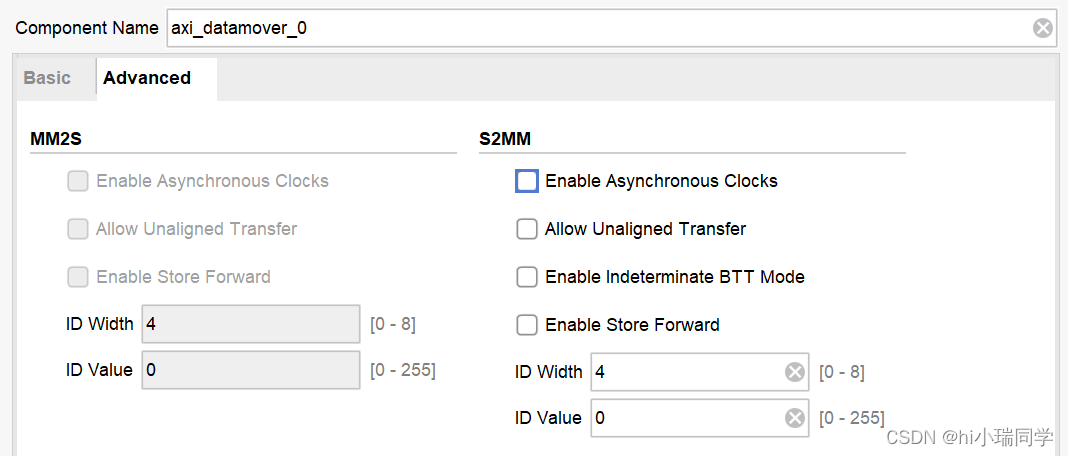
Task: Click the Enable Indeterminate BTT Mode label
Action: [675, 277]
